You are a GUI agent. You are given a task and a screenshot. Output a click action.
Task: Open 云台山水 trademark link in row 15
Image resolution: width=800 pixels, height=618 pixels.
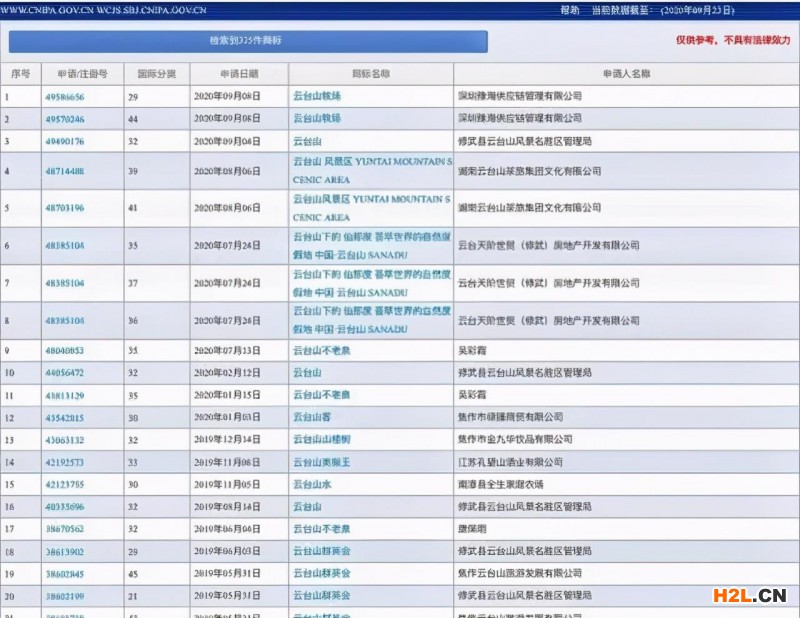(312, 484)
